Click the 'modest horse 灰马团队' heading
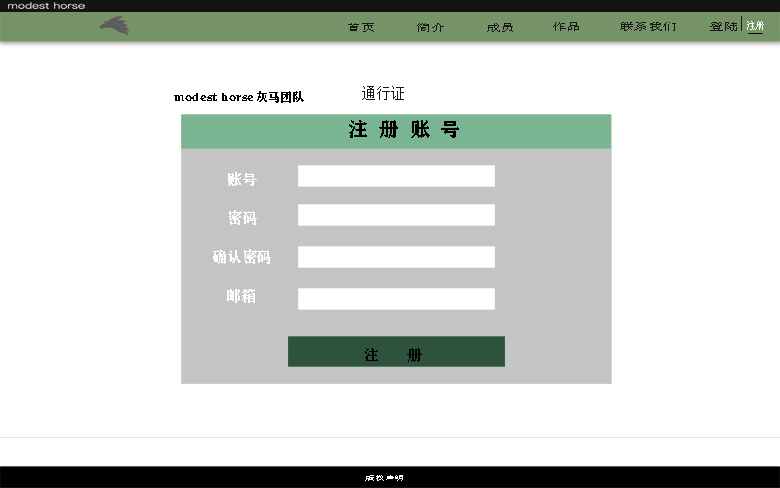This screenshot has width=780, height=488. [238, 97]
